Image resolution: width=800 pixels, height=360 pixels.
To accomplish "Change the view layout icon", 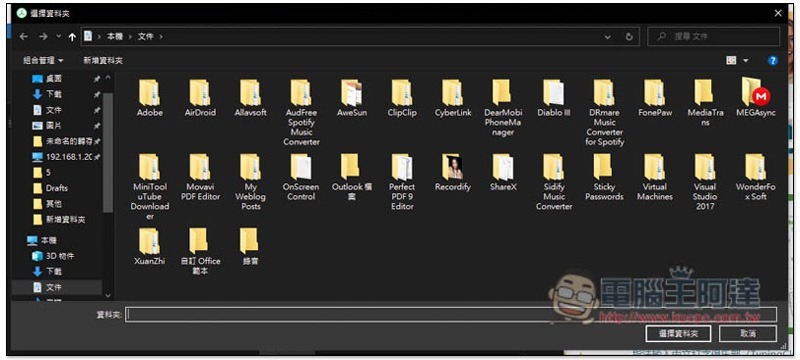I will click(x=731, y=61).
